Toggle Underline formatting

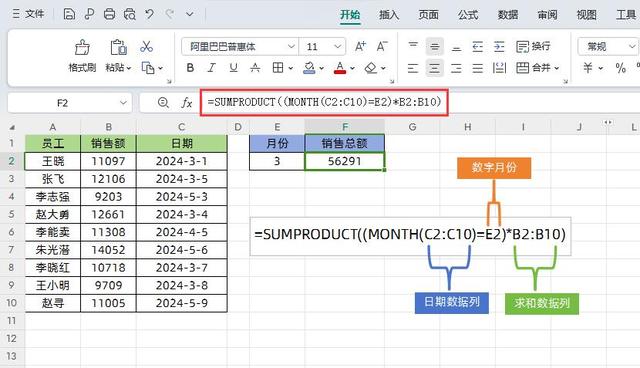(x=233, y=68)
